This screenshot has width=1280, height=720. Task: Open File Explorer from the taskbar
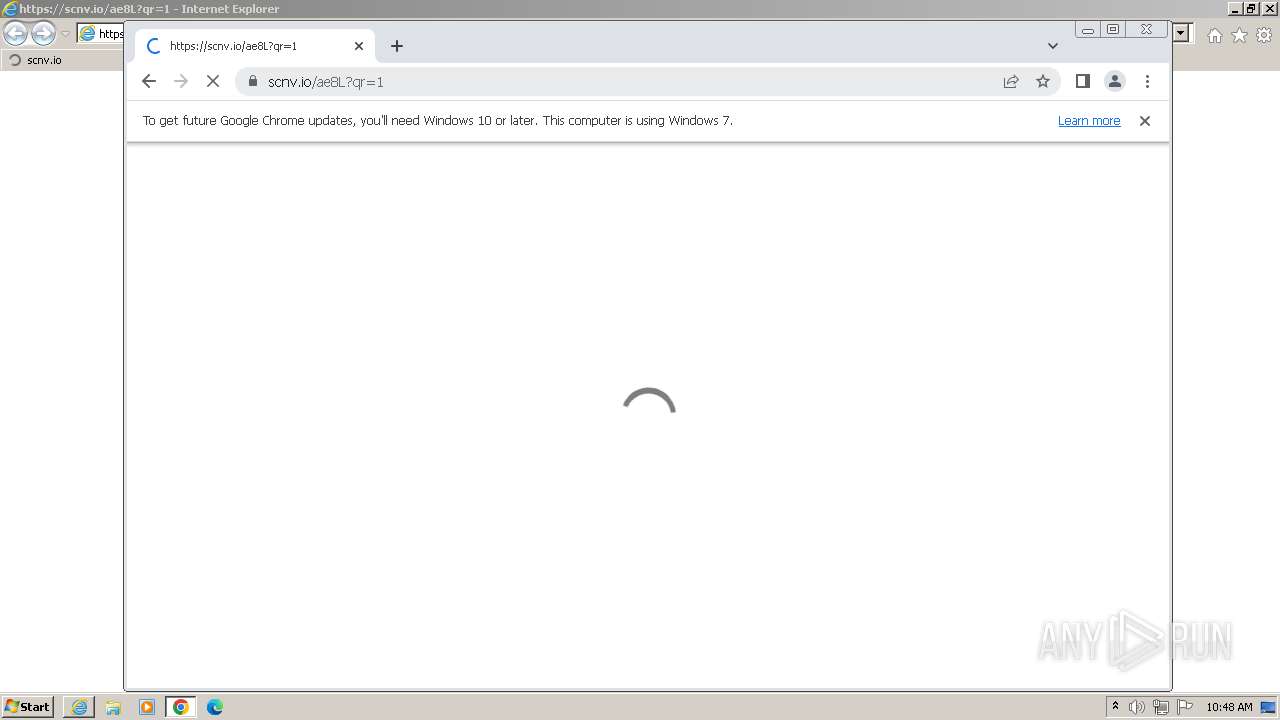pos(113,707)
